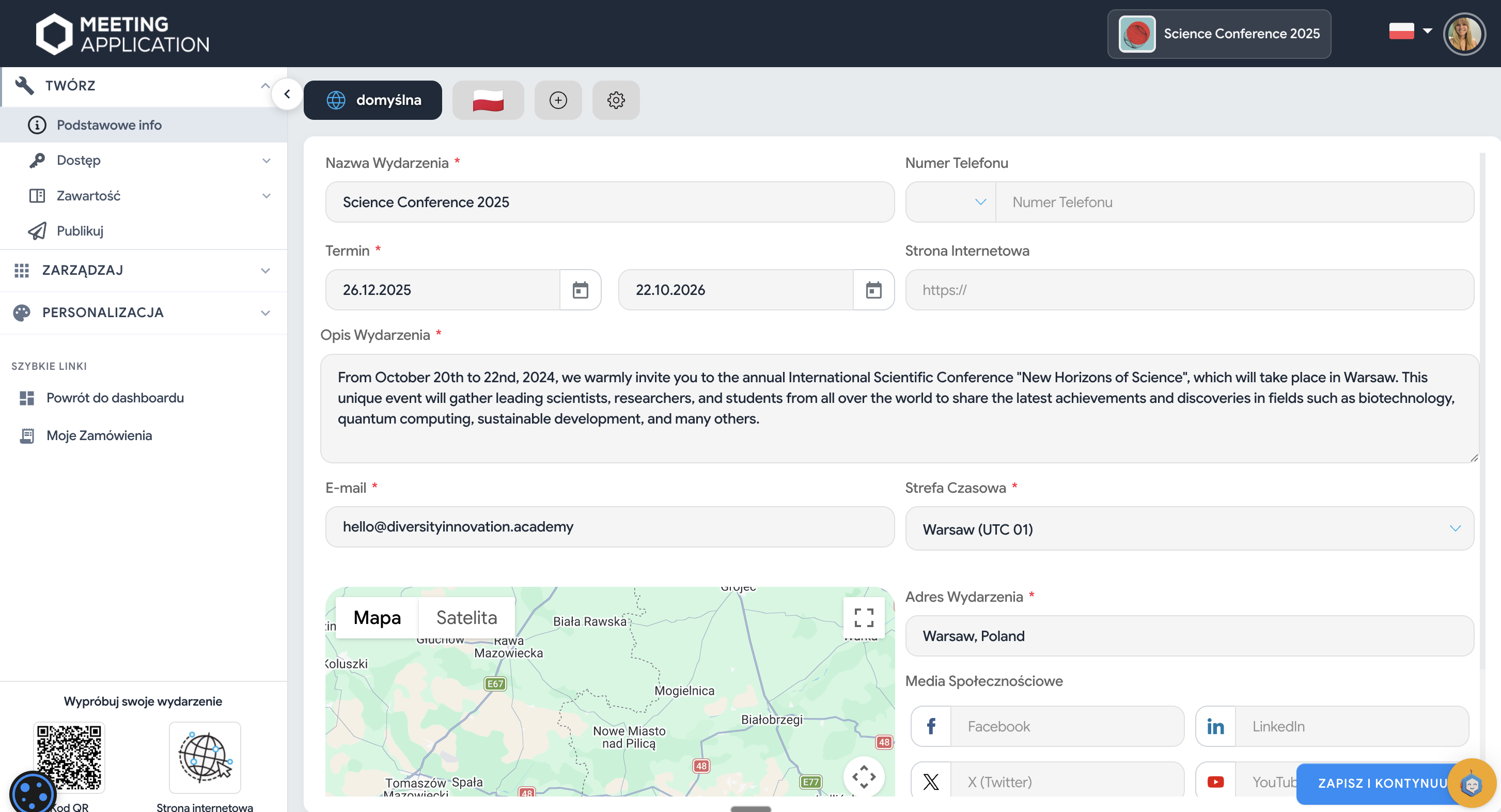The height and width of the screenshot is (812, 1501).
Task: Collapse the sidebar with arrow button
Action: (x=287, y=94)
